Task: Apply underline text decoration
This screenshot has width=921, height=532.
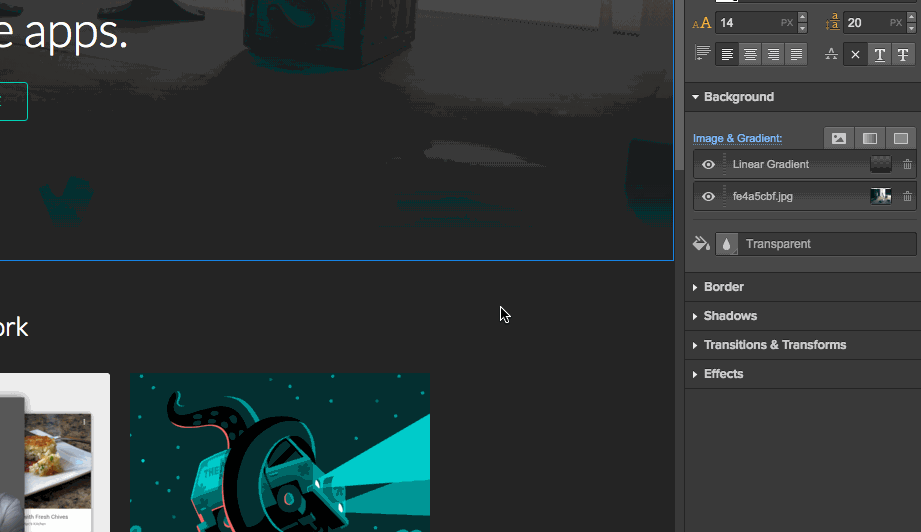Action: 879,54
